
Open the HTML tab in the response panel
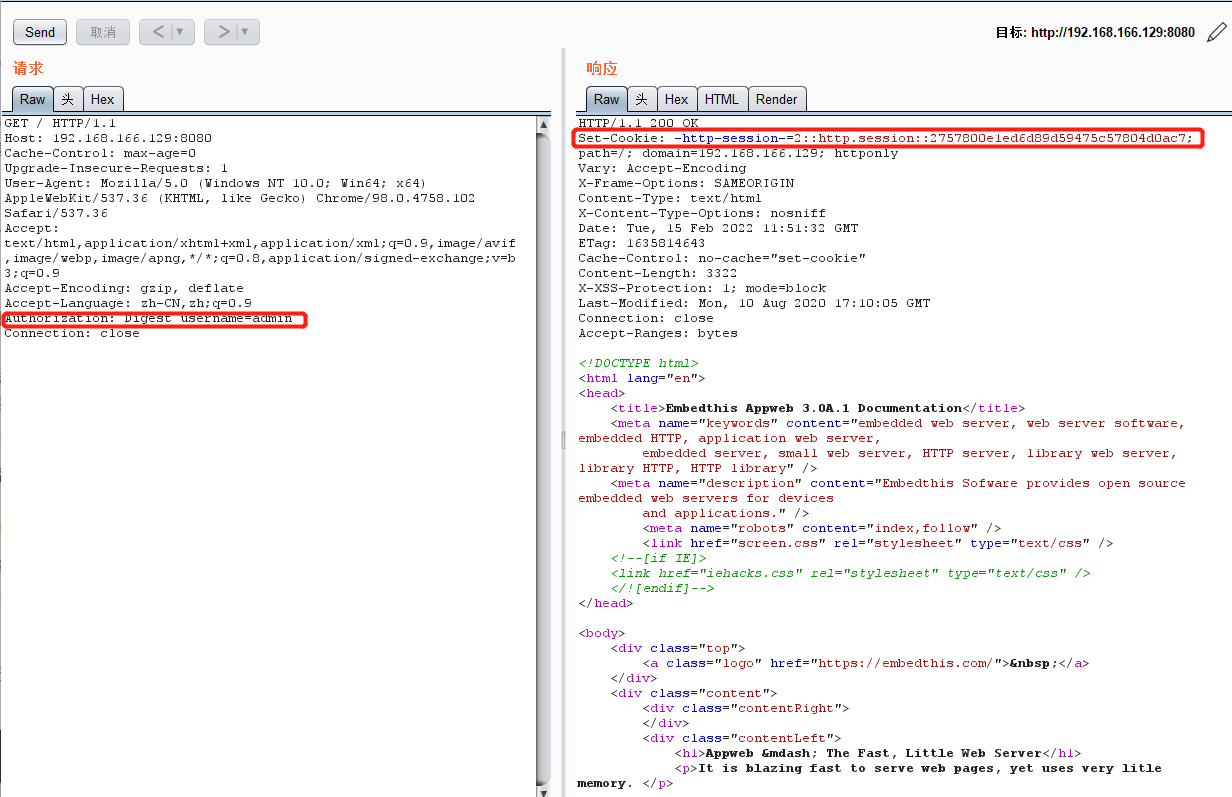pos(722,99)
